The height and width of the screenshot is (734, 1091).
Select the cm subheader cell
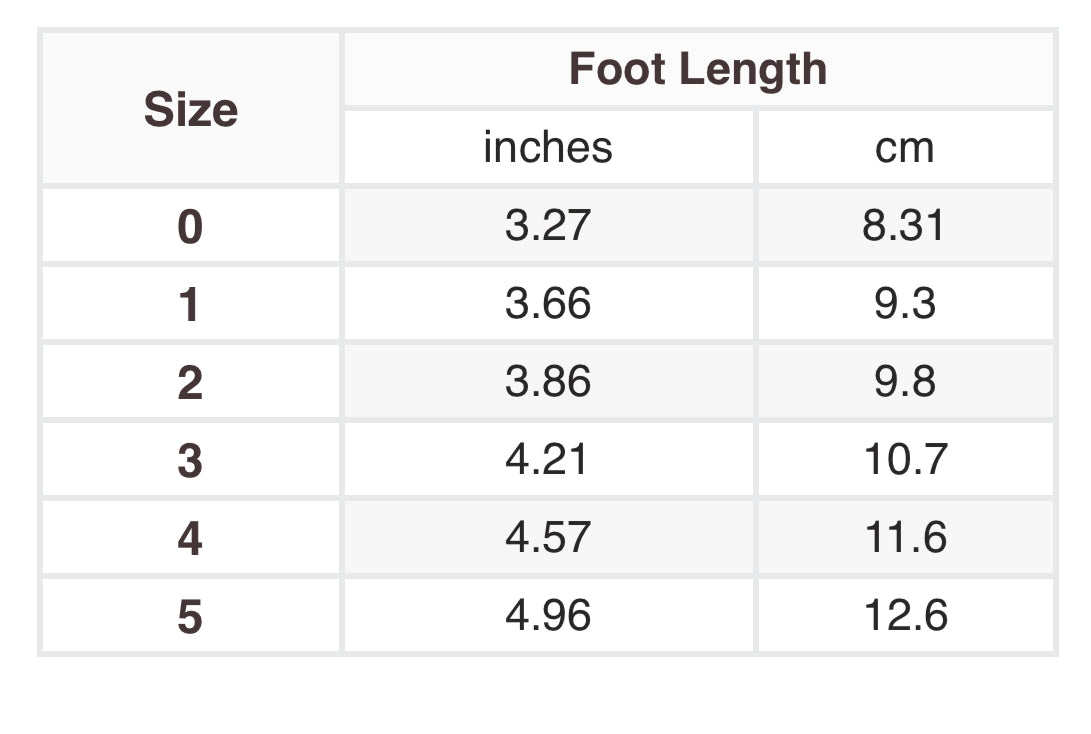pyautogui.click(x=904, y=148)
